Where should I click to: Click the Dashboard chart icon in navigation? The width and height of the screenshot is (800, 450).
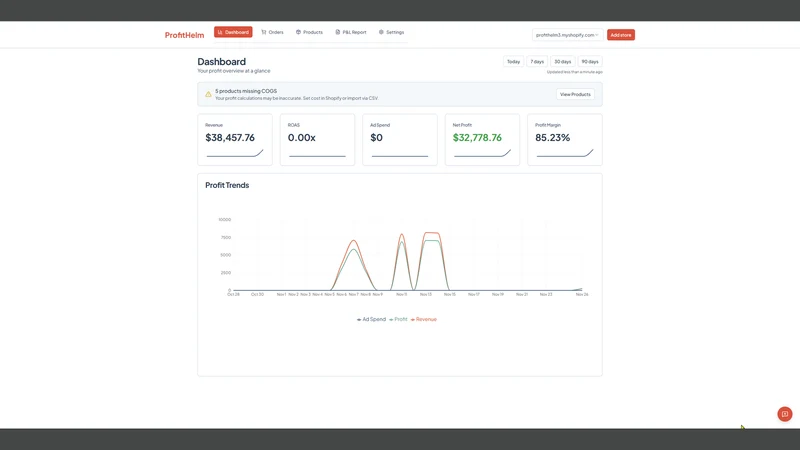tap(220, 32)
